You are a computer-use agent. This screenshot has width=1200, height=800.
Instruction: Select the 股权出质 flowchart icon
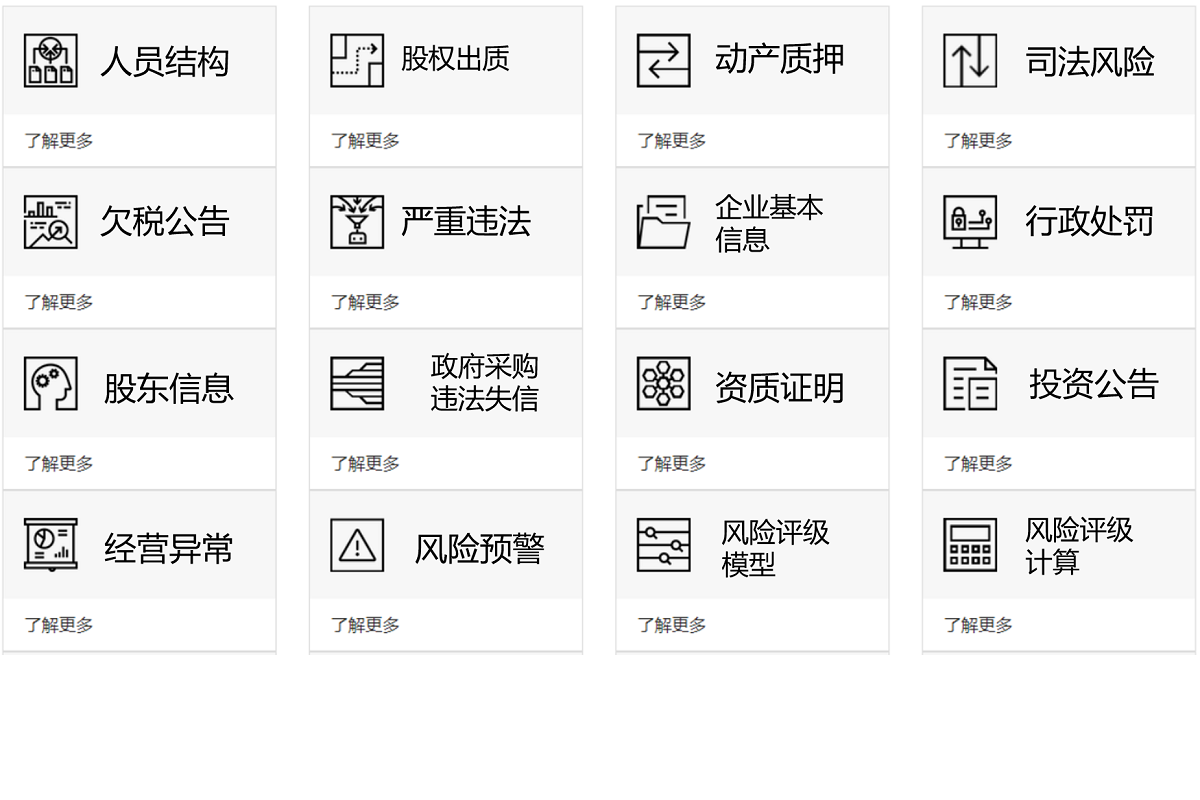356,60
